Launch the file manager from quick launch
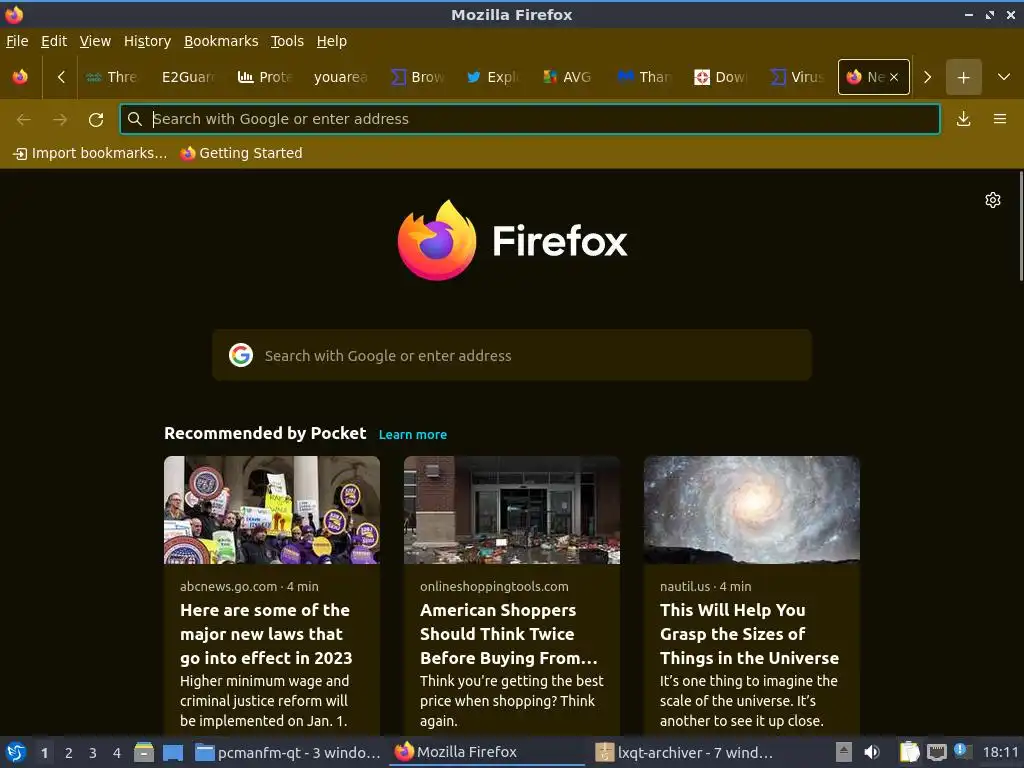The width and height of the screenshot is (1024, 768). [x=144, y=752]
